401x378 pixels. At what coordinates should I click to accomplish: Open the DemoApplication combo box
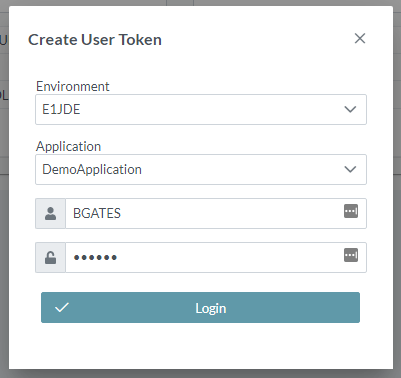[x=201, y=169]
